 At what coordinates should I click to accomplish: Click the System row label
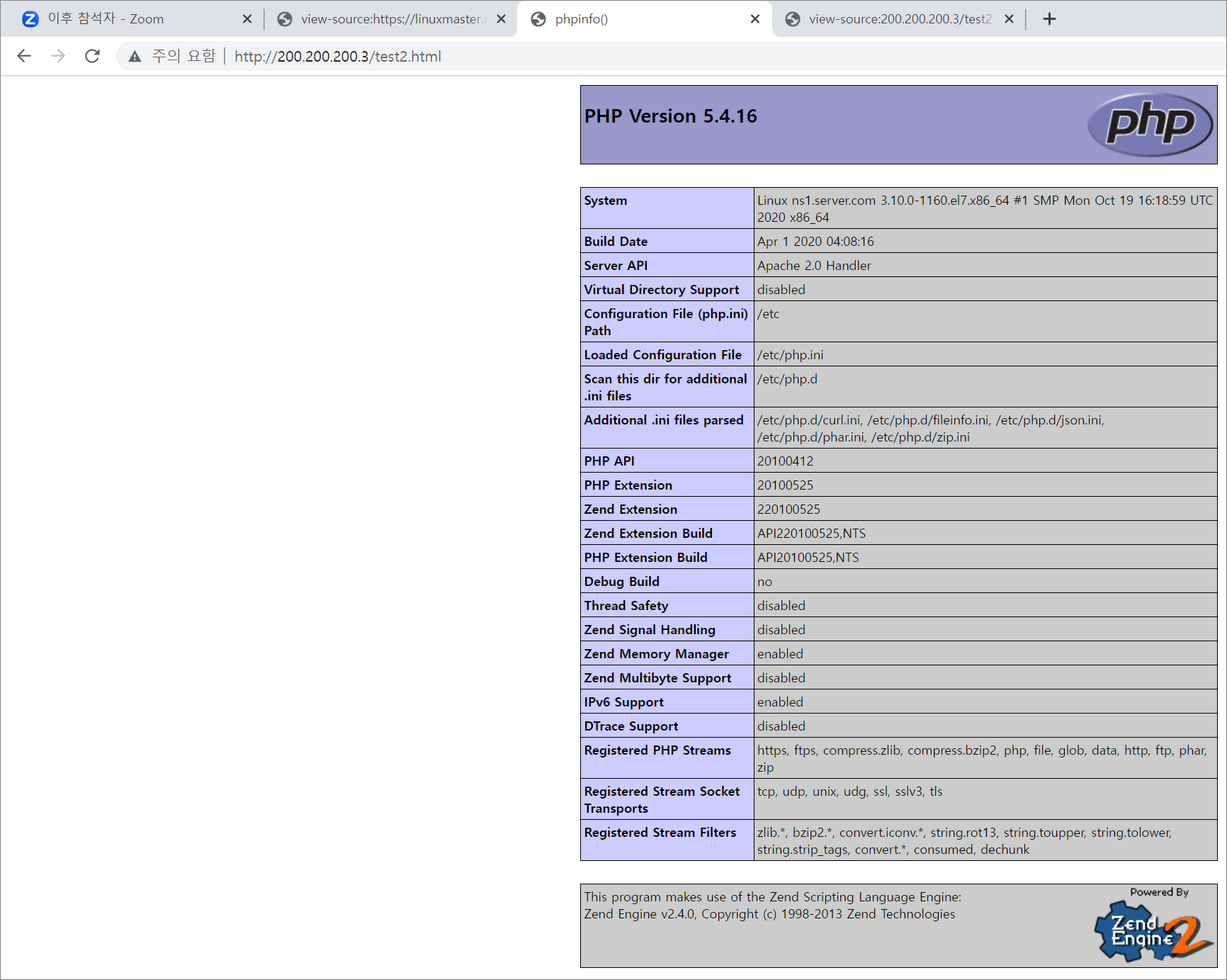point(606,201)
